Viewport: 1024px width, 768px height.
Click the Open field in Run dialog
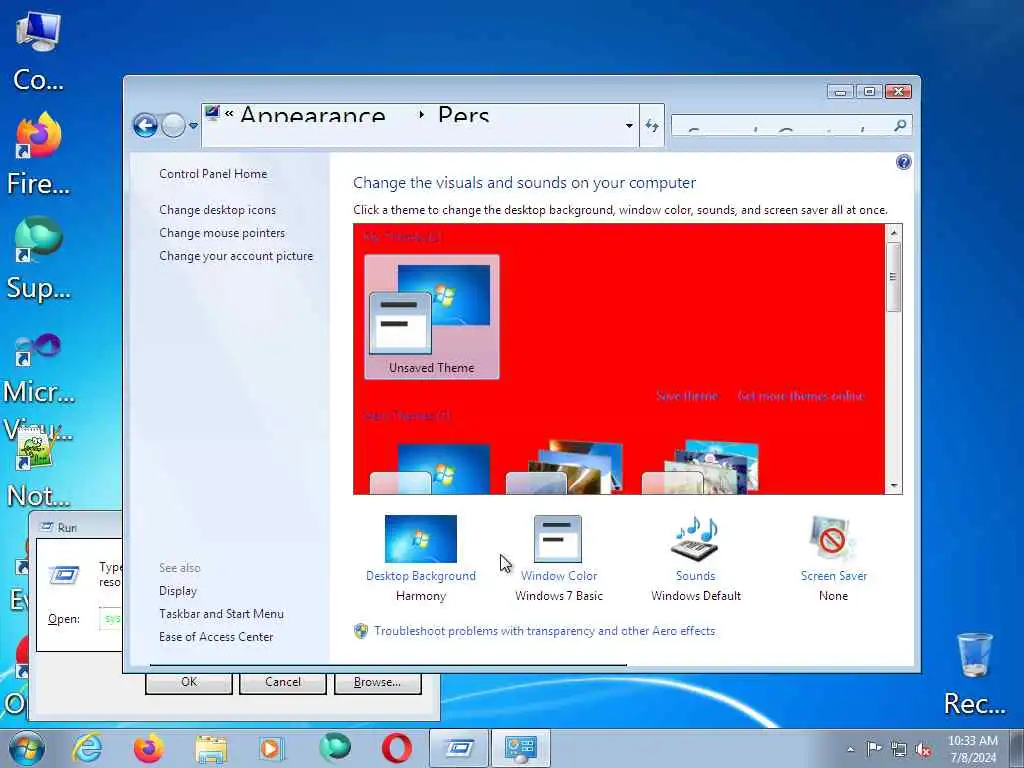coord(111,618)
